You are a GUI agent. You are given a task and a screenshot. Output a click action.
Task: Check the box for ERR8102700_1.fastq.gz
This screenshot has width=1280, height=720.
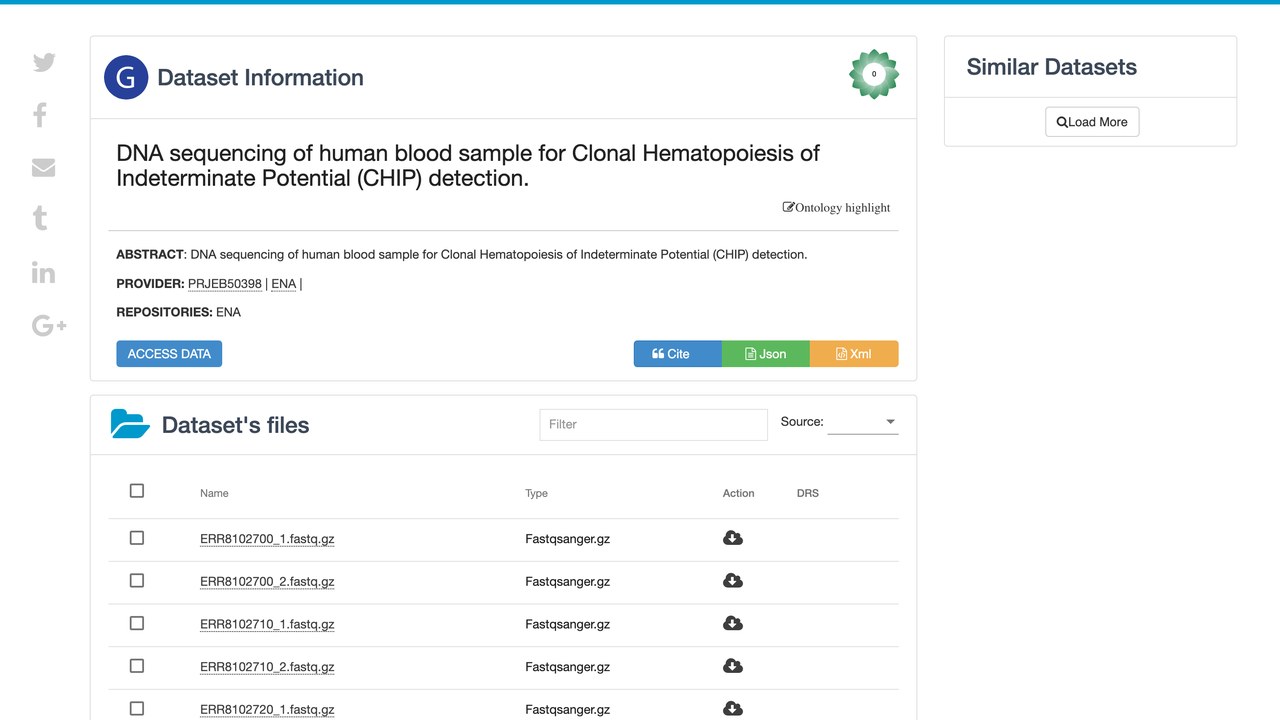tap(137, 538)
